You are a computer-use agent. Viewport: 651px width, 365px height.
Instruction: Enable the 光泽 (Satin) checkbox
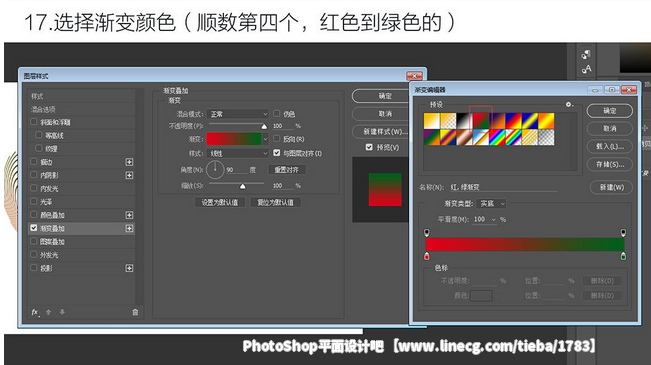(34, 201)
